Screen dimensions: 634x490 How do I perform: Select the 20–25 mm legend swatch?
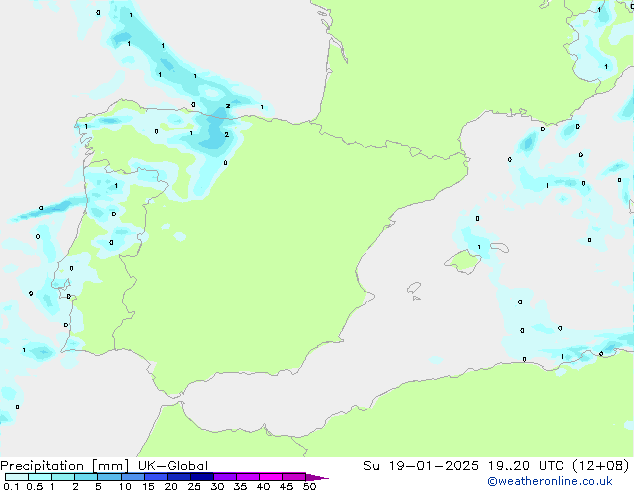pos(179,477)
